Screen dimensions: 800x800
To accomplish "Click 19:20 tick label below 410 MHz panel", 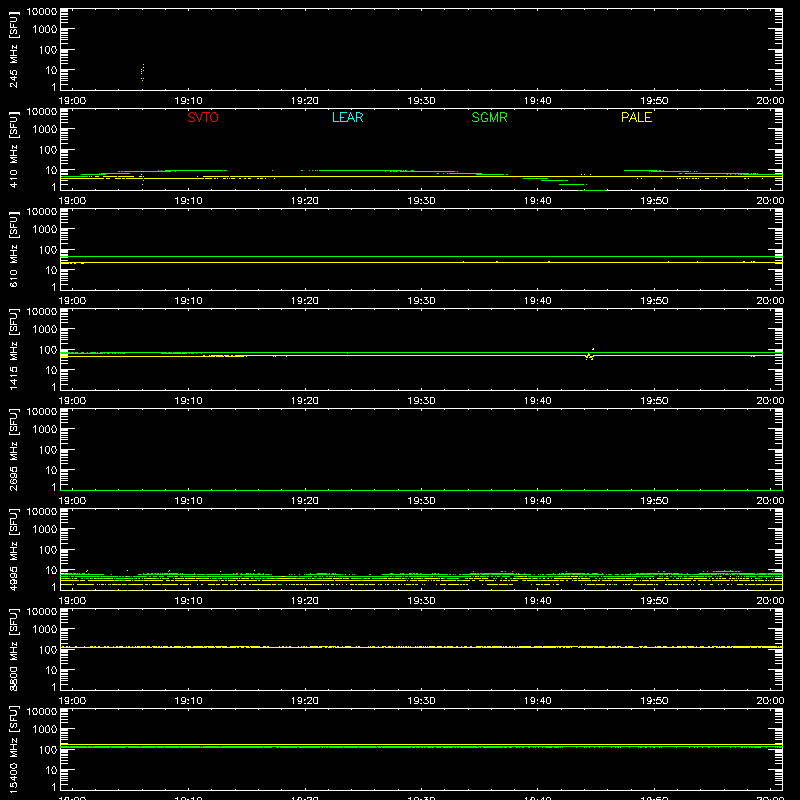I will (x=305, y=201).
